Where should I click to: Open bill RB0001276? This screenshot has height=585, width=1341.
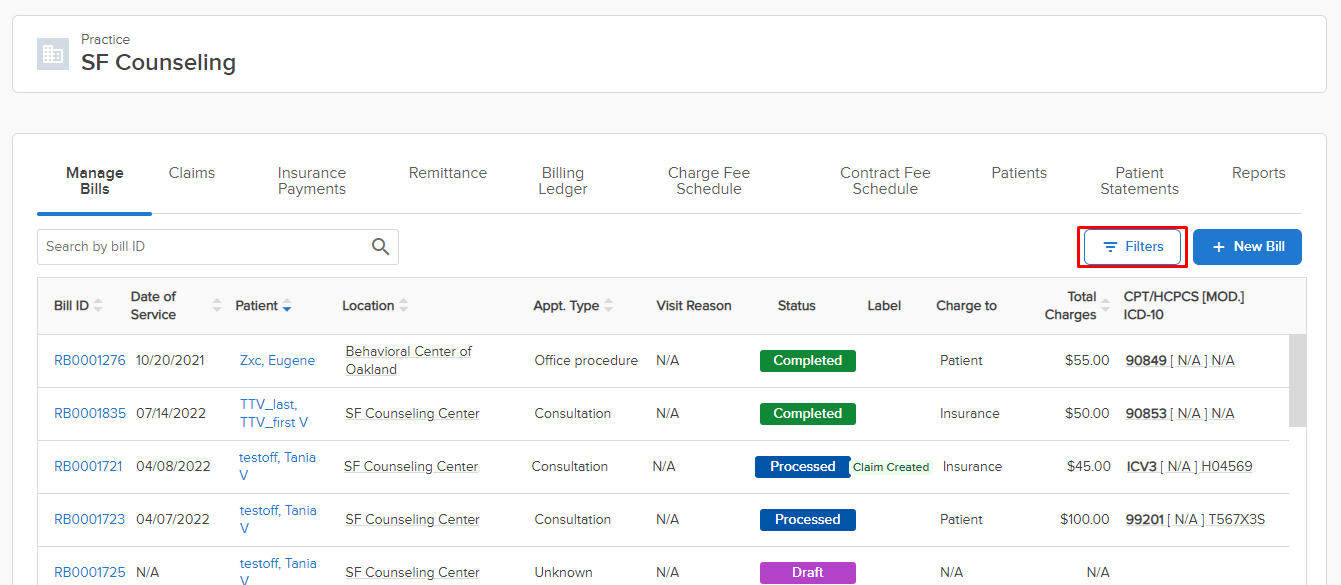(x=90, y=361)
